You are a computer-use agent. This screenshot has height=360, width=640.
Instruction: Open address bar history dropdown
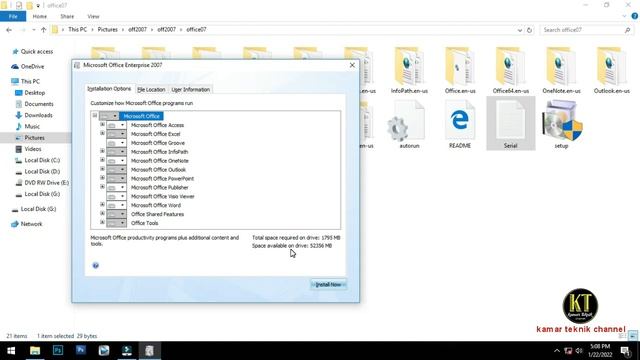[520, 30]
